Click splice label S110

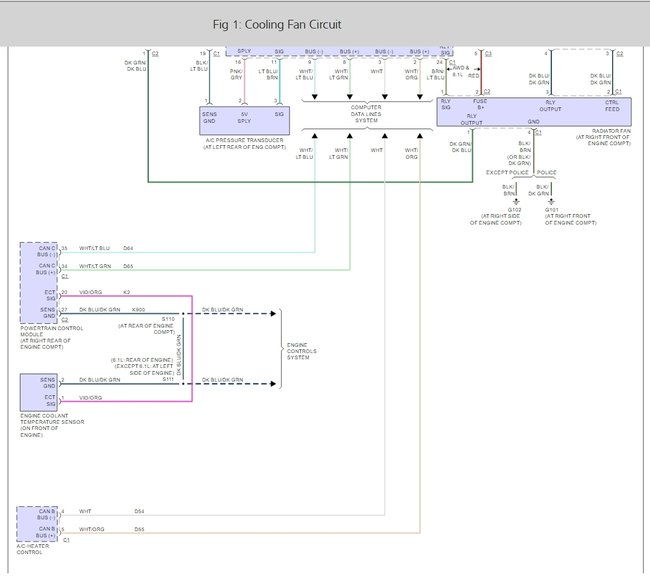pos(168,319)
